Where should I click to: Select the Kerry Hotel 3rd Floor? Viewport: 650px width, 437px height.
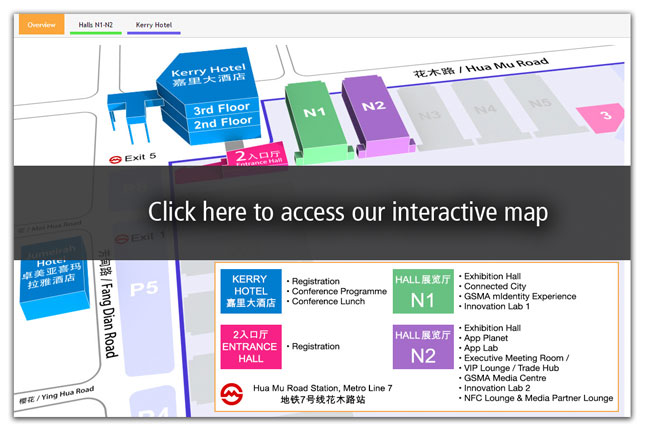pos(222,109)
